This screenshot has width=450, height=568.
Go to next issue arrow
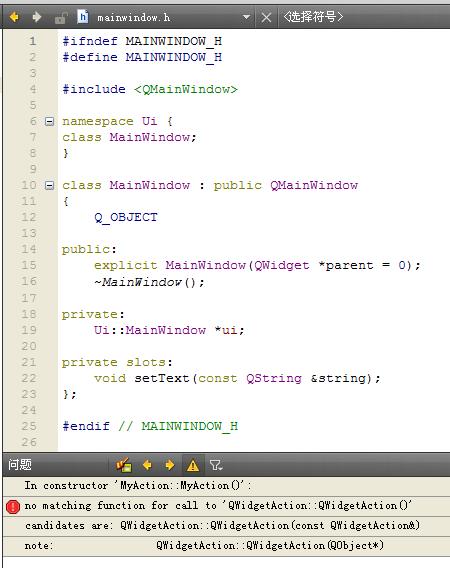[x=170, y=465]
